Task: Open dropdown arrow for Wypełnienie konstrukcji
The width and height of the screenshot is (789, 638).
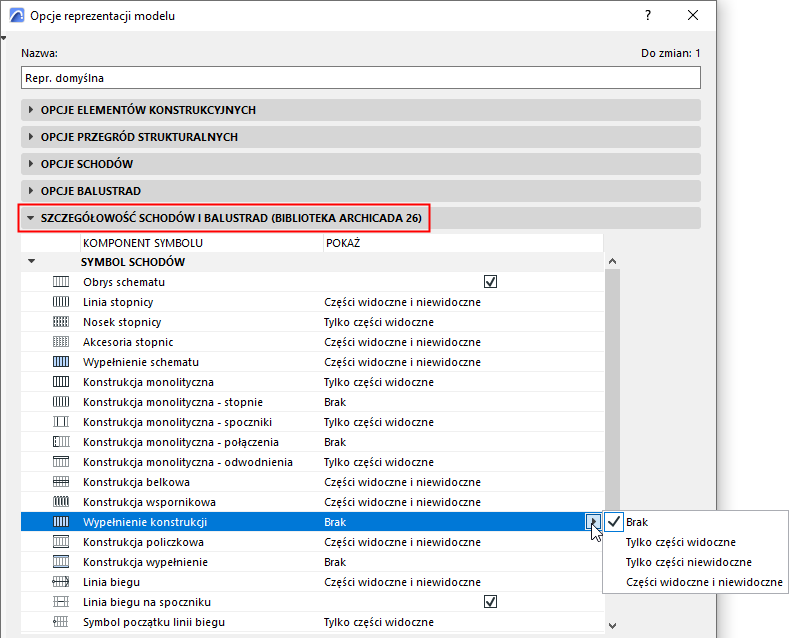Action: (x=593, y=522)
